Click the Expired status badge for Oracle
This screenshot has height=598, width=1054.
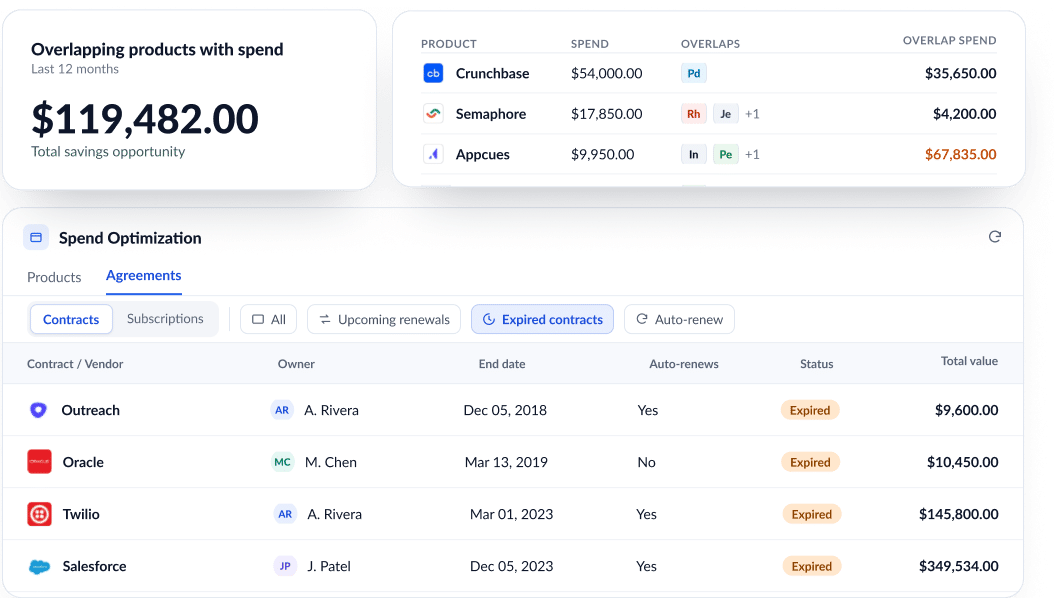[x=810, y=462]
